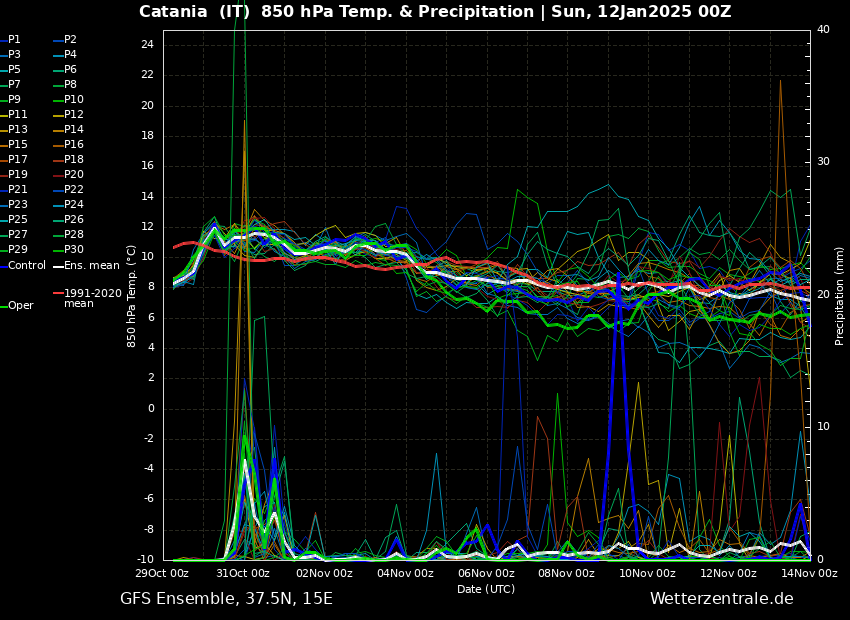Click the Precipitation (mm) axis label

(840, 295)
